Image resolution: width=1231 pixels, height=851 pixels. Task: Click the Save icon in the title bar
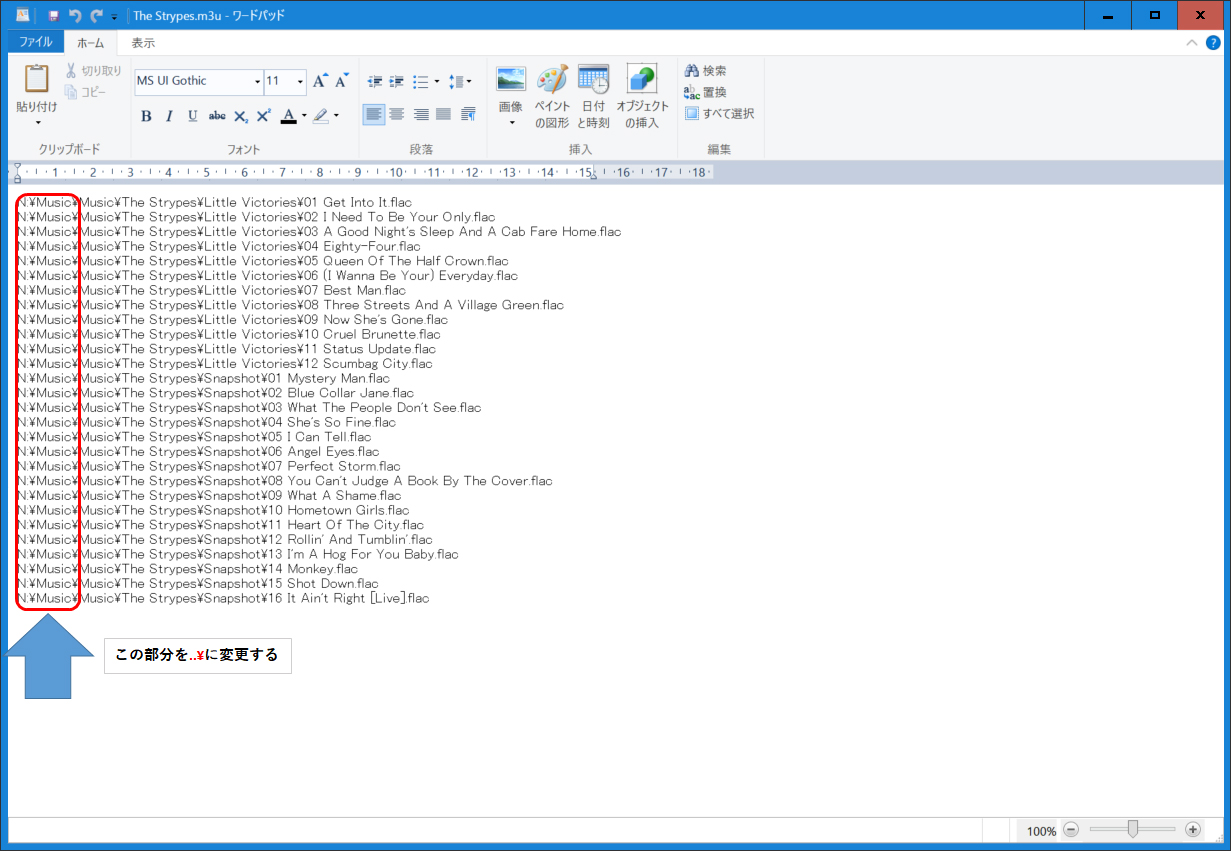(x=53, y=16)
